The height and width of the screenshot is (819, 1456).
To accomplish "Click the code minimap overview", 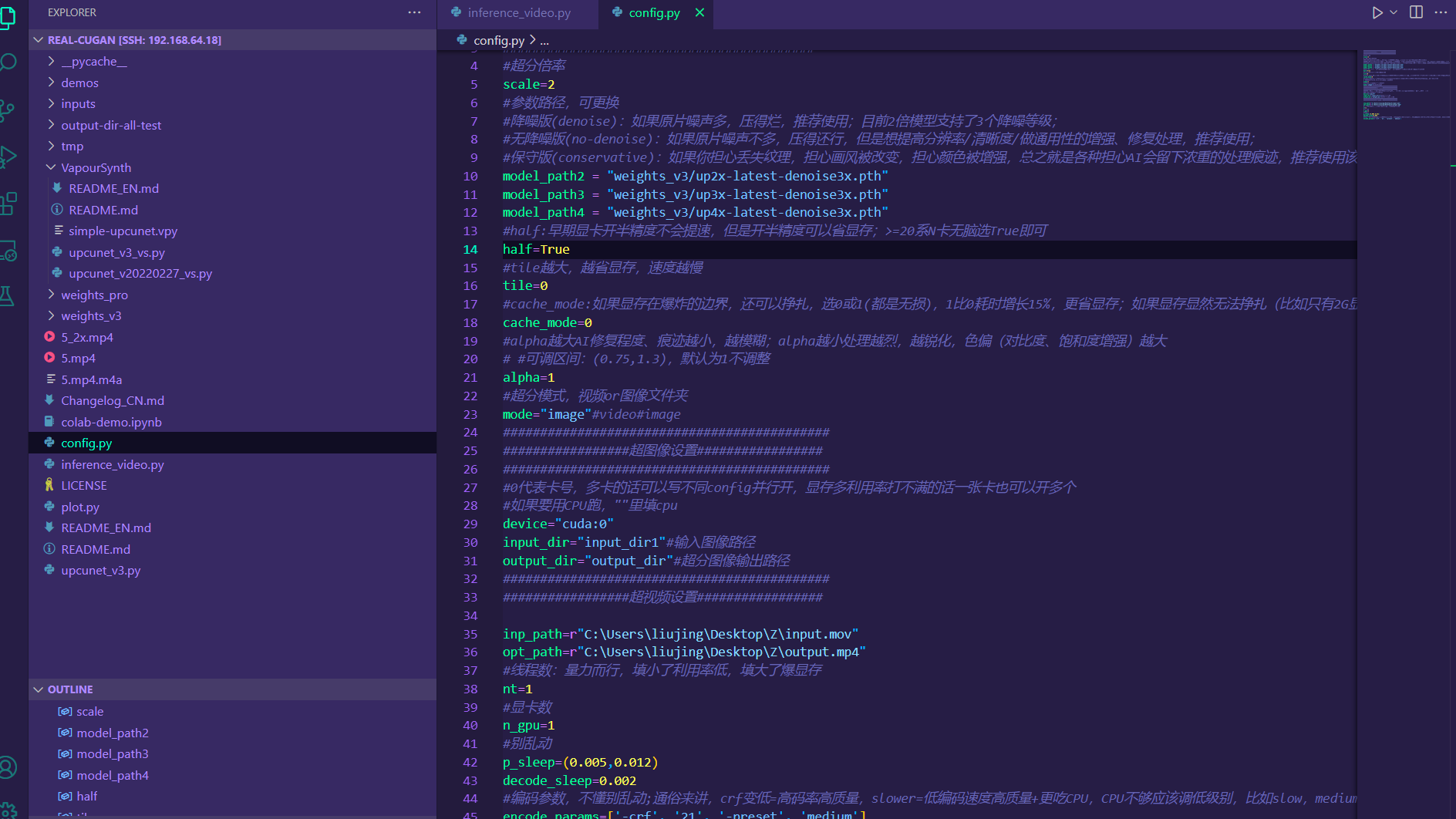I will (x=1405, y=85).
